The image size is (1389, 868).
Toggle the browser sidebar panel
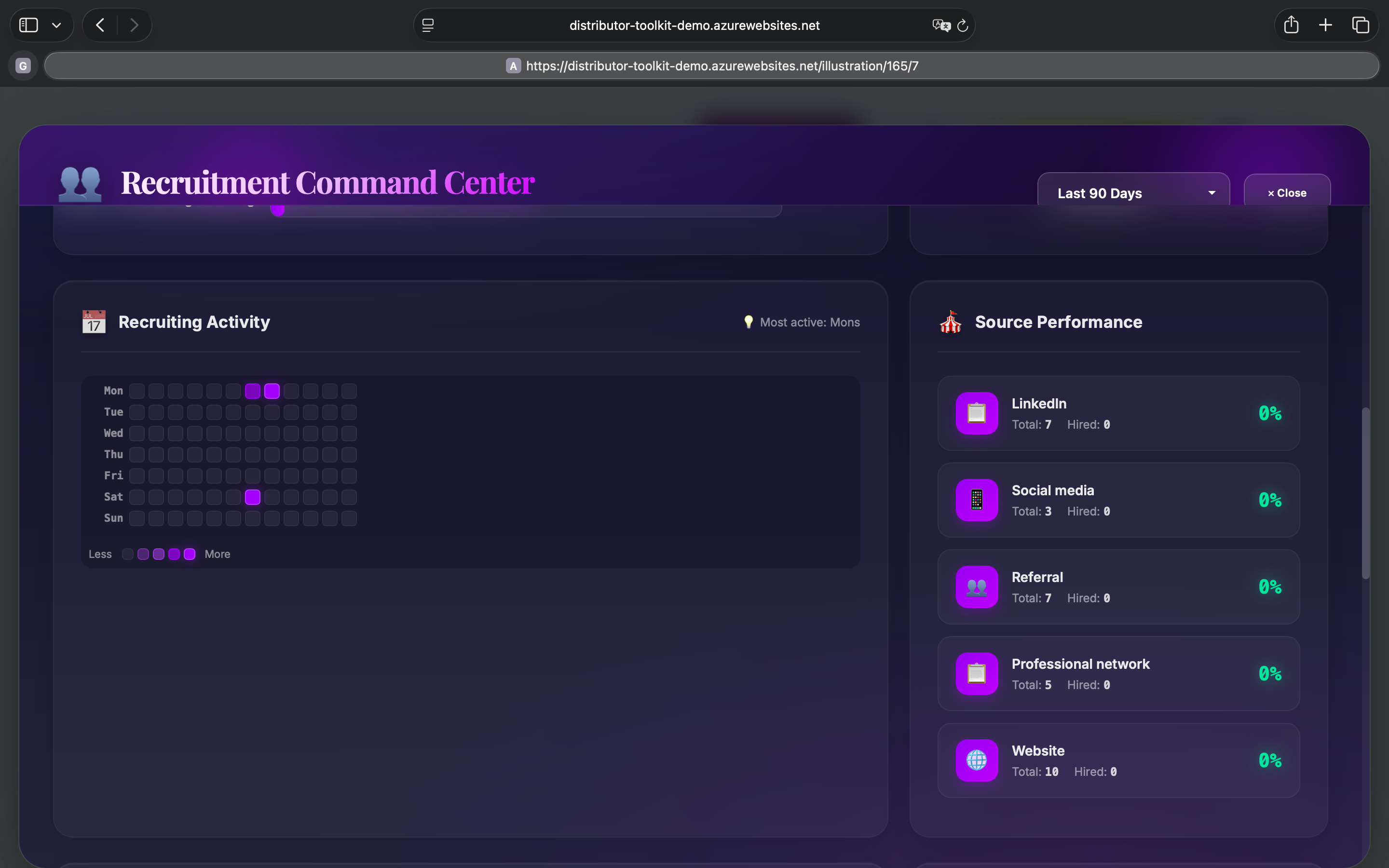[x=28, y=25]
